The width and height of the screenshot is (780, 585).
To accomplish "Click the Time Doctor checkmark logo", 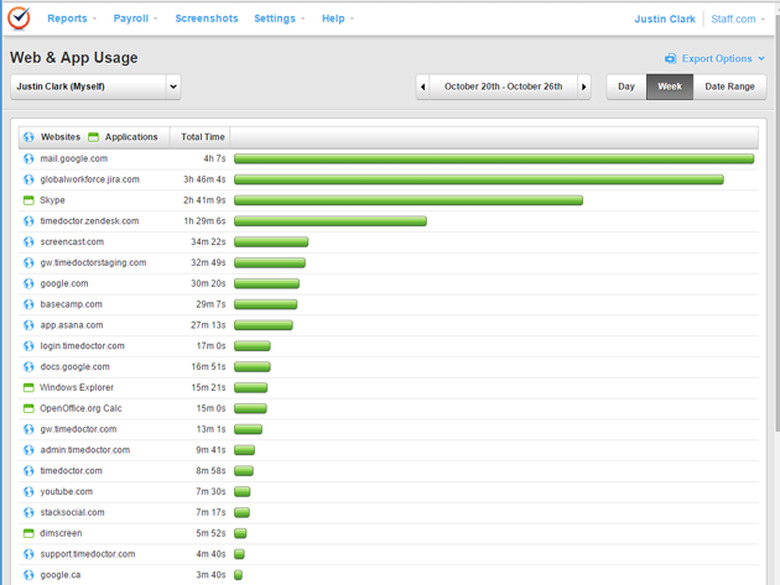I will click(x=18, y=18).
